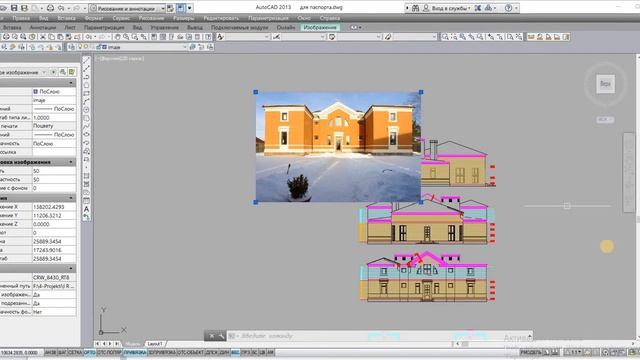Click the image brightness field value 50
This screenshot has width=640, height=360.
click(x=54, y=171)
